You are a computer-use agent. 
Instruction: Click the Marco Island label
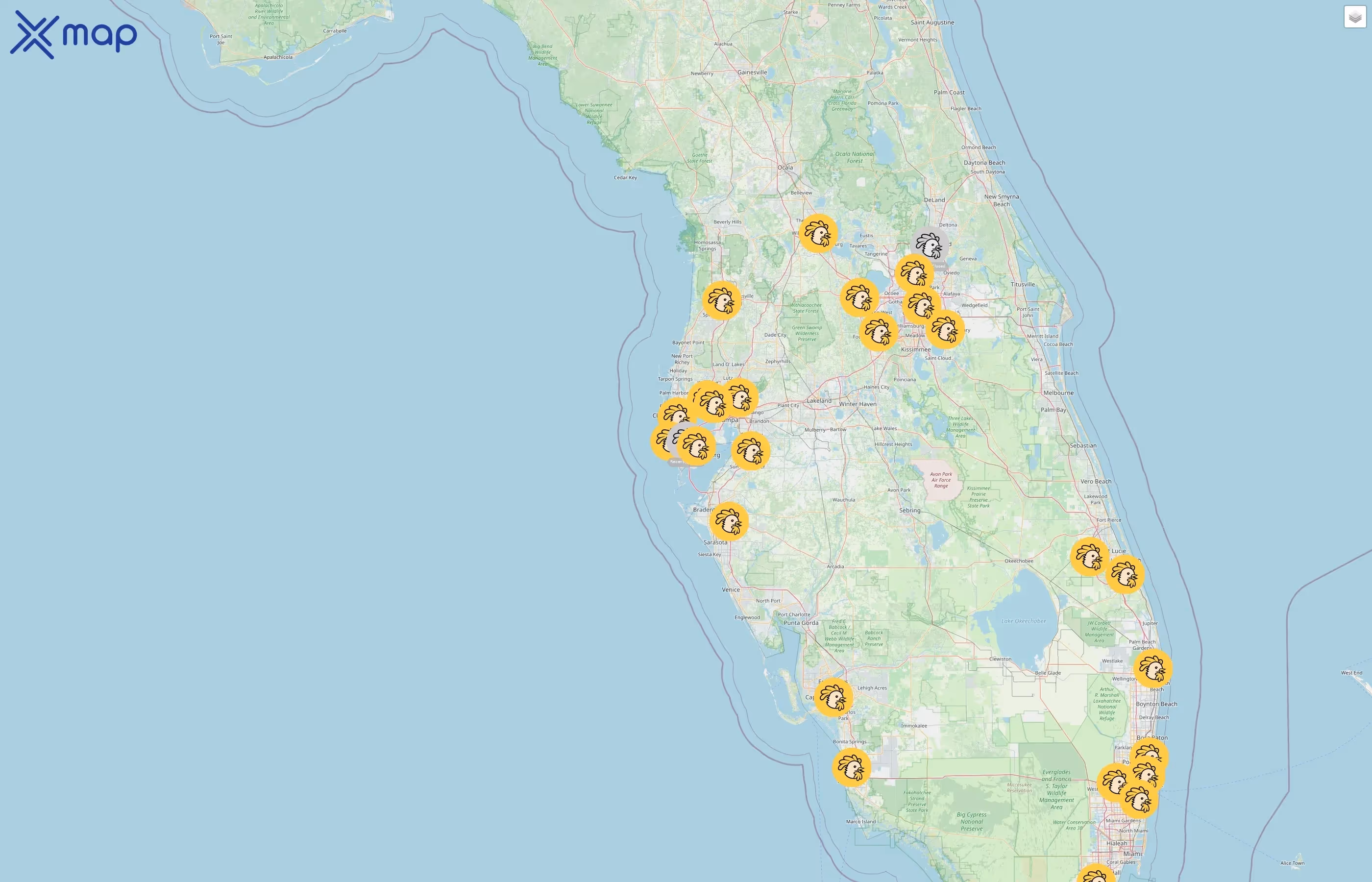pyautogui.click(x=860, y=821)
